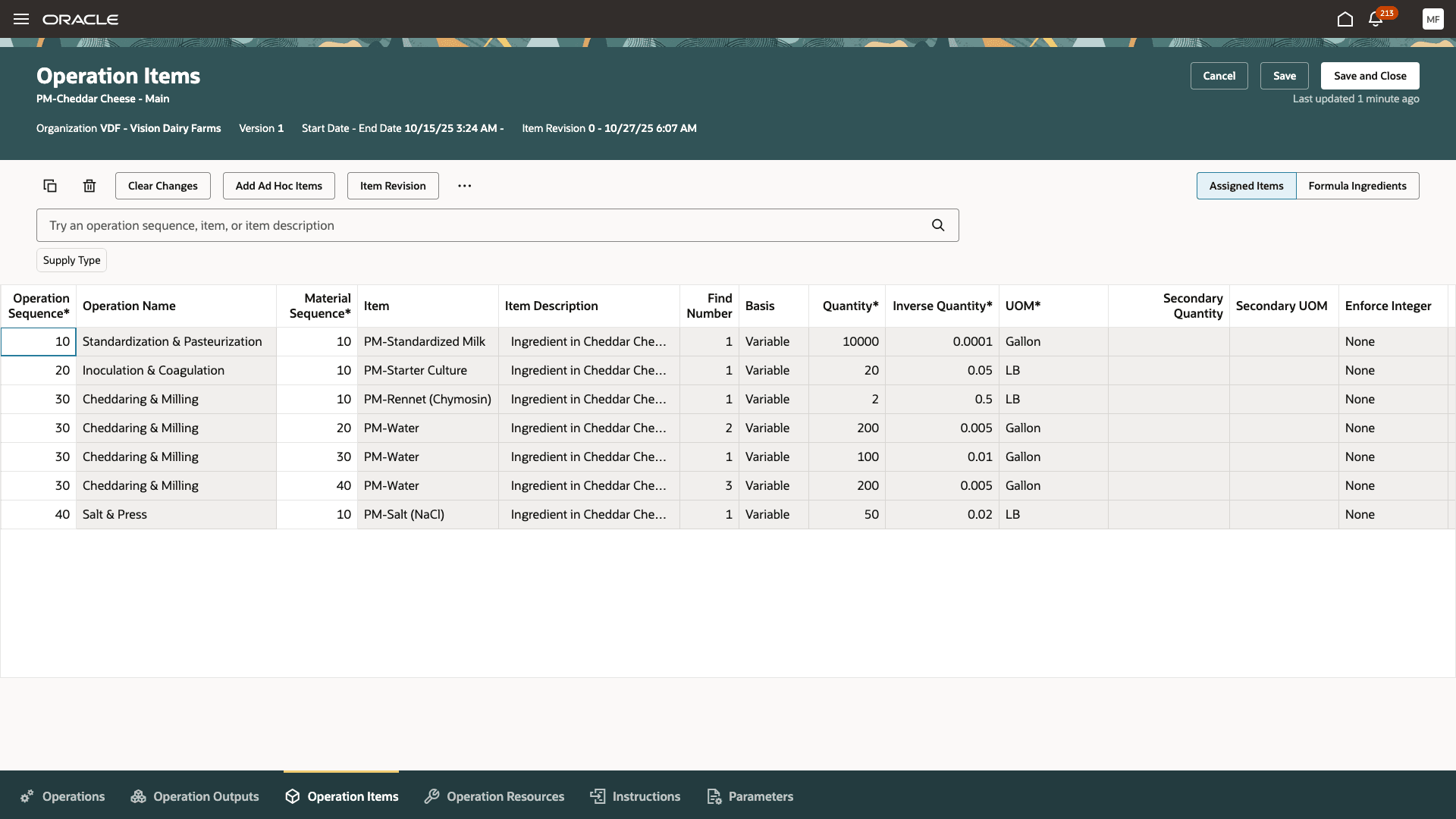This screenshot has height=819, width=1456.
Task: Open the Parameters tab
Action: pos(750,796)
